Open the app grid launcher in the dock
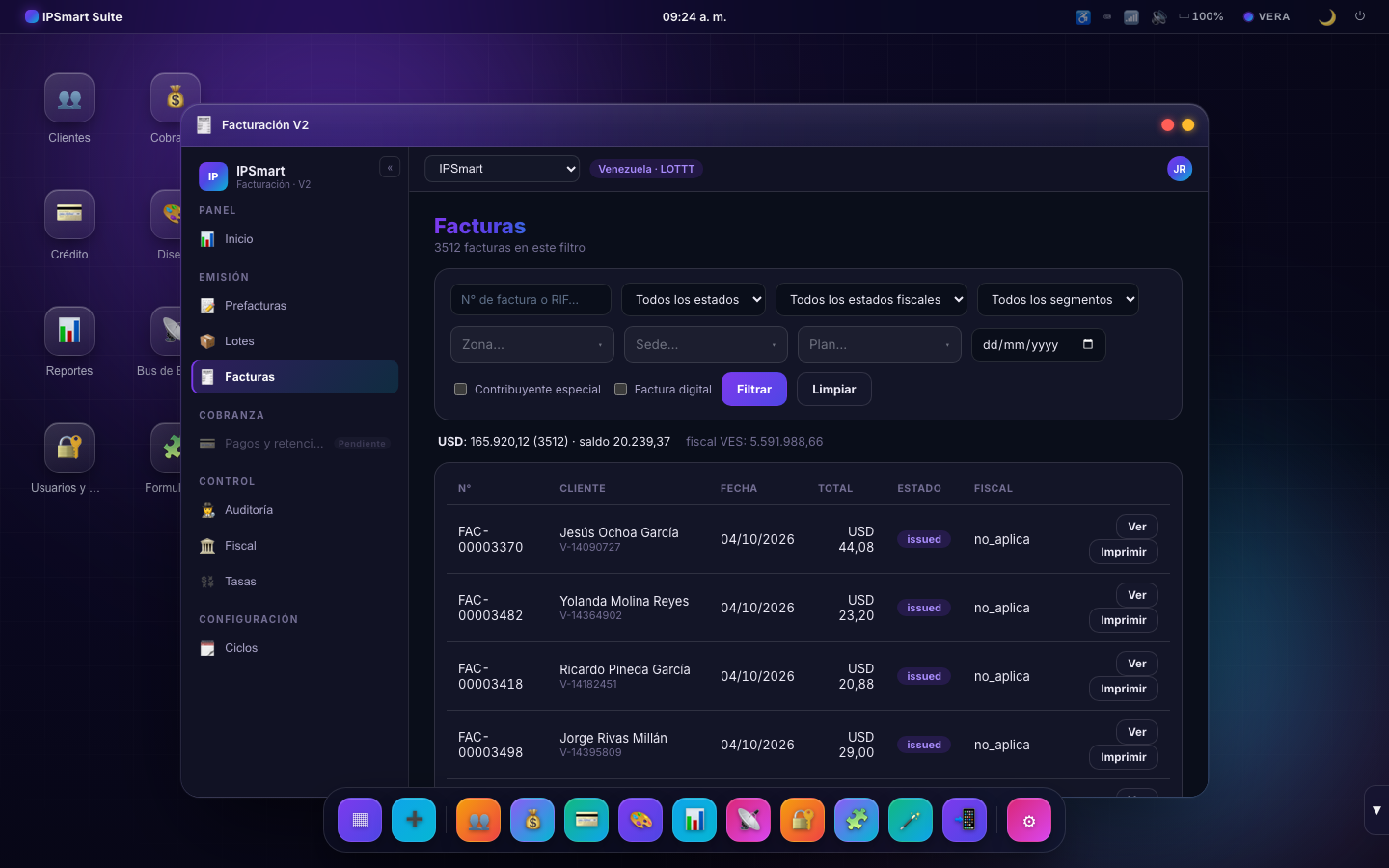The height and width of the screenshot is (868, 1389). [360, 820]
